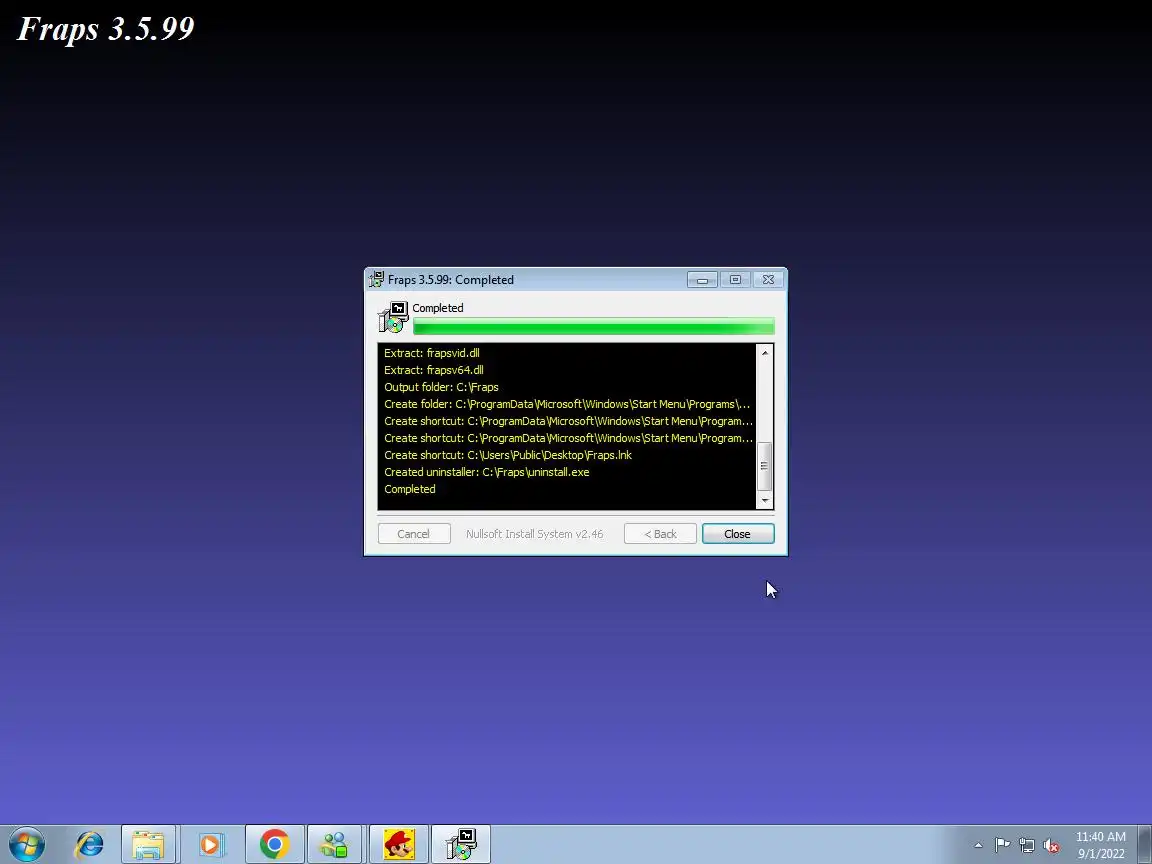
Task: Select 'Created uninstaller' log line
Action: tap(486, 472)
